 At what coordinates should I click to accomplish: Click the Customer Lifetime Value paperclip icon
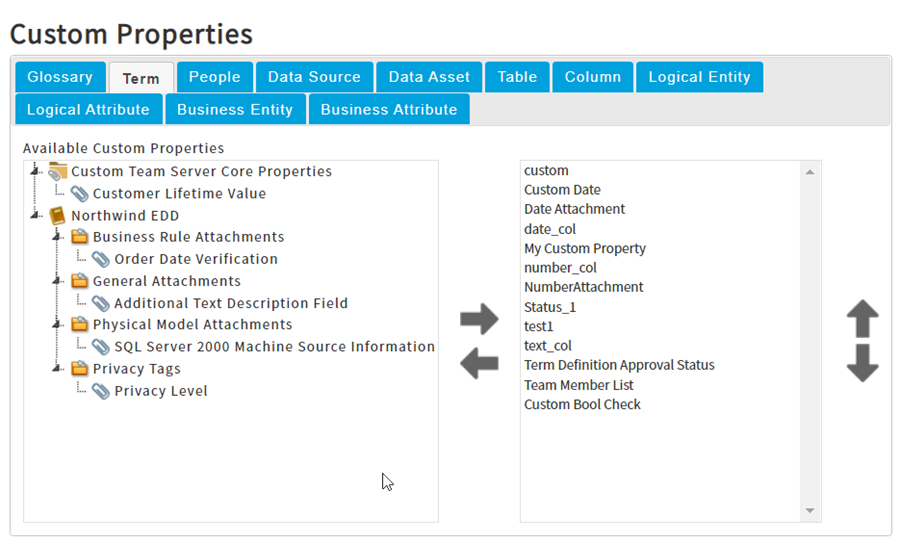tap(79, 194)
